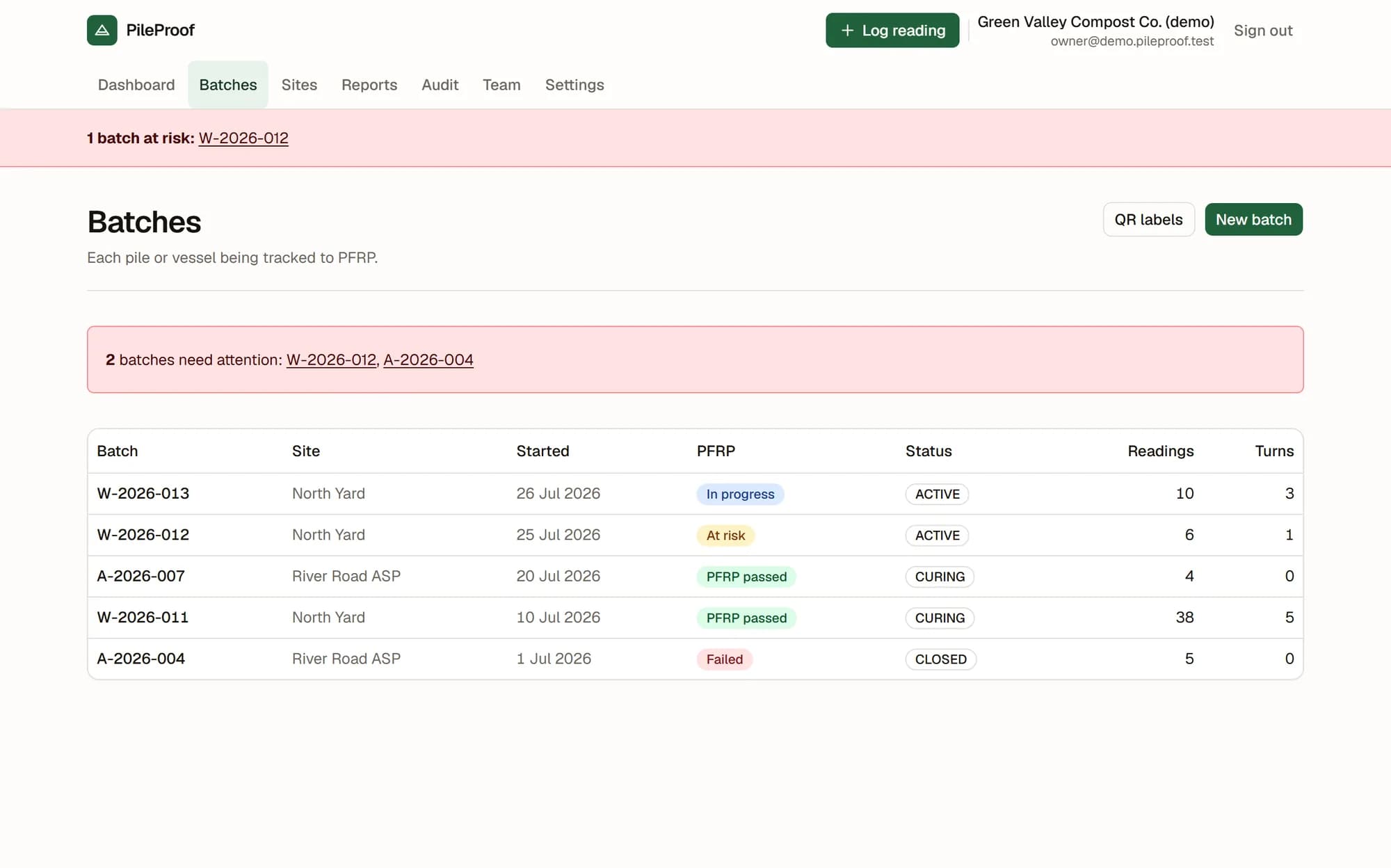Viewport: 1391px width, 868px height.
Task: Click the PFRP column header
Action: (x=716, y=451)
